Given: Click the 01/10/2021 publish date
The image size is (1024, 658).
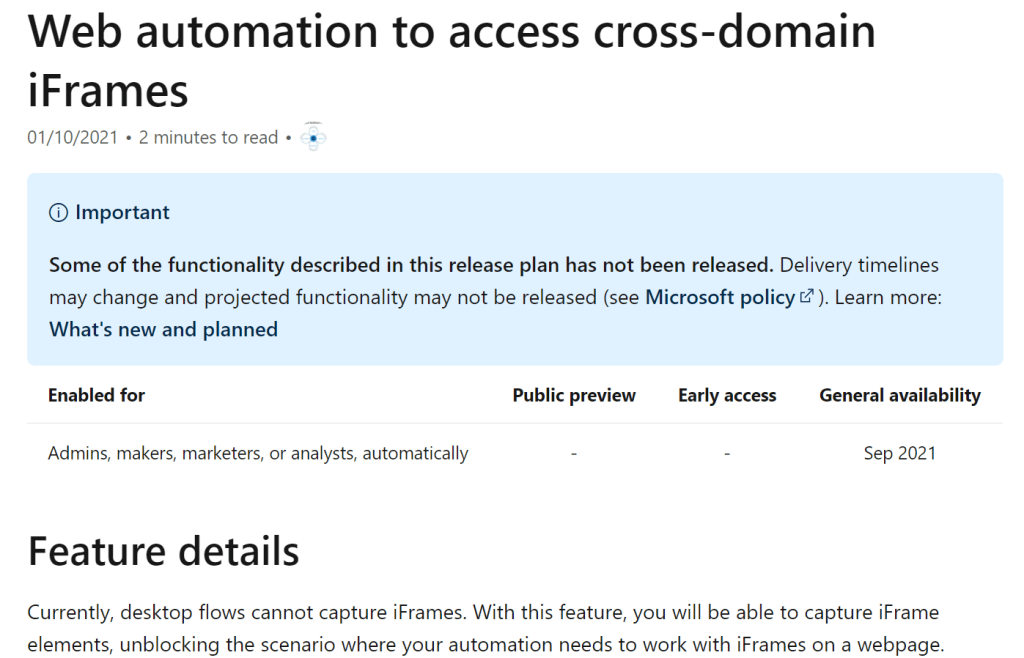Looking at the screenshot, I should (x=72, y=138).
